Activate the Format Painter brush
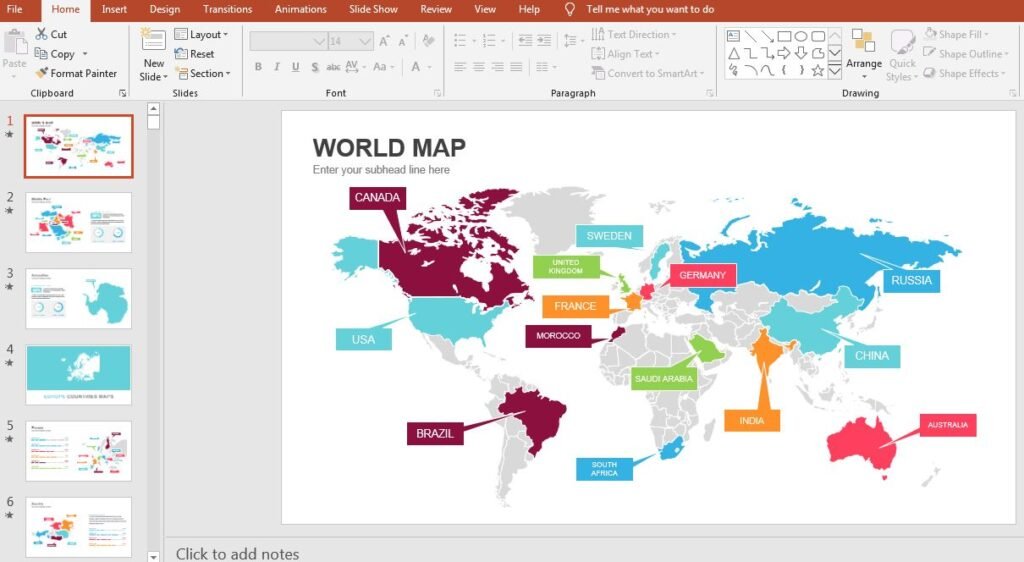 click(42, 73)
